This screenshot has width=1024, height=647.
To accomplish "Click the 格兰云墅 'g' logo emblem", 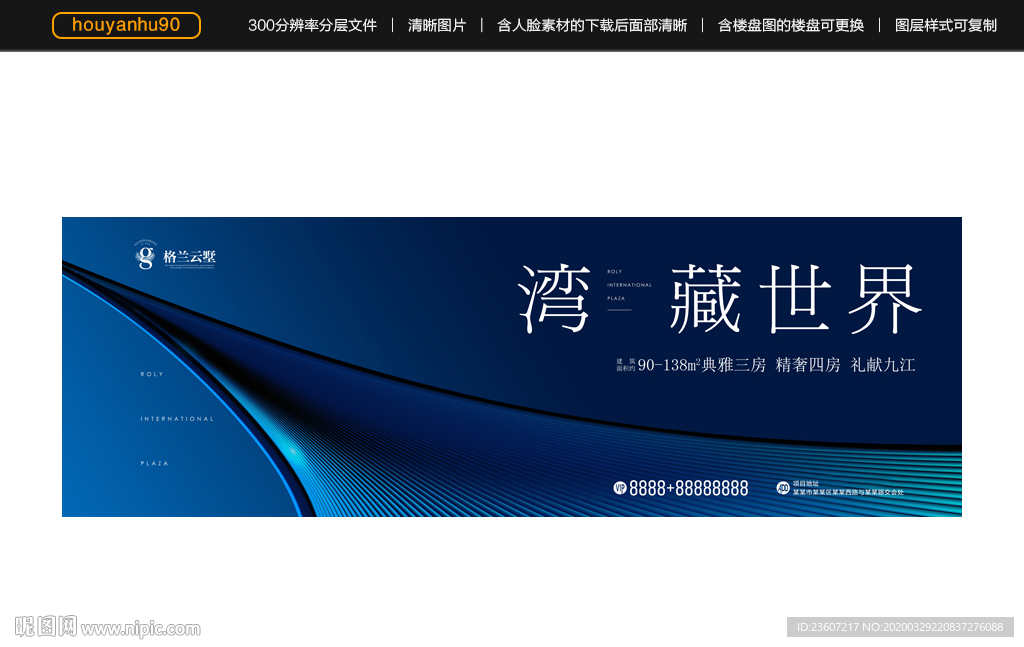I will click(x=146, y=256).
